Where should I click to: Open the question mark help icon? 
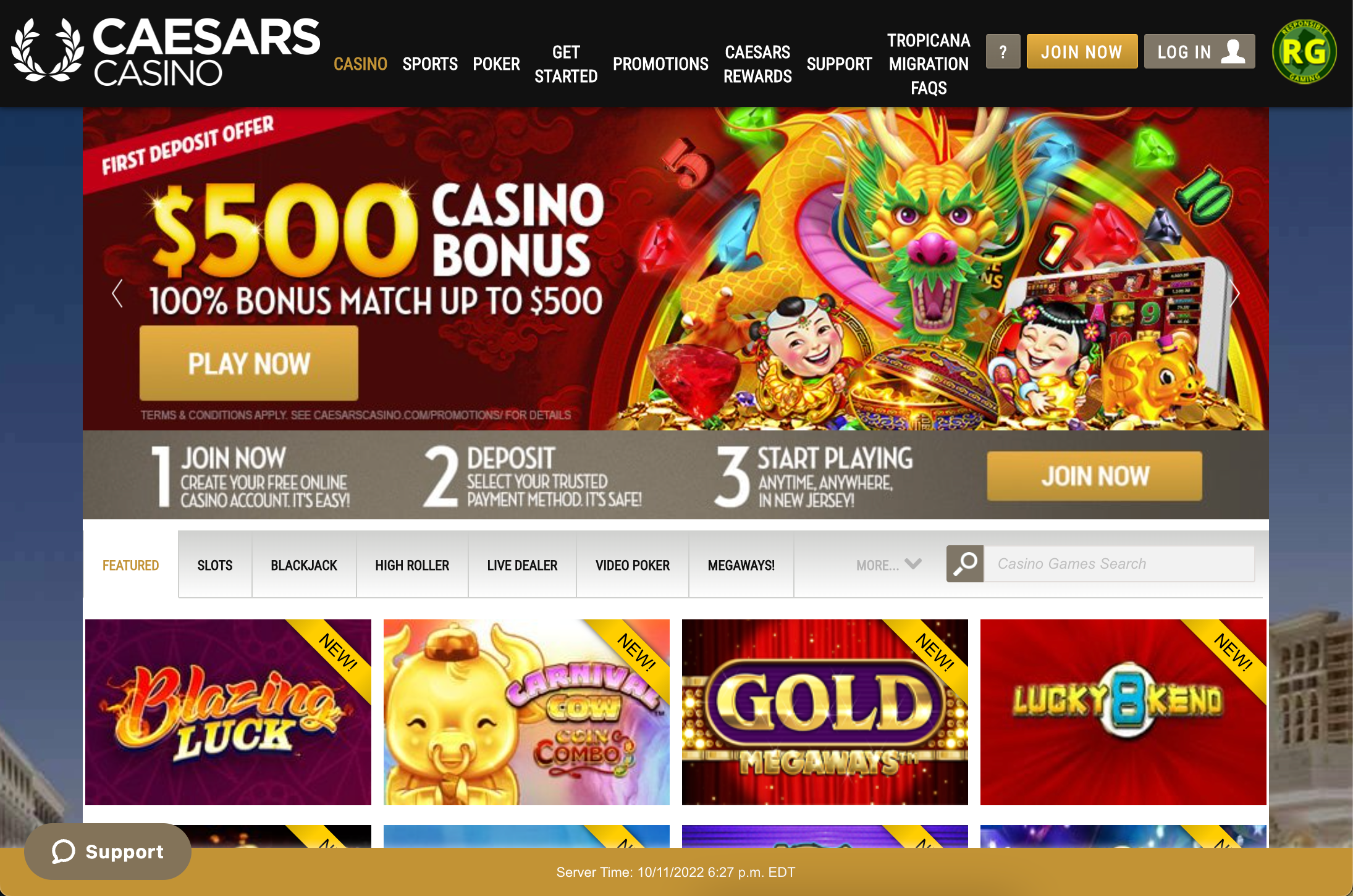pyautogui.click(x=1003, y=52)
